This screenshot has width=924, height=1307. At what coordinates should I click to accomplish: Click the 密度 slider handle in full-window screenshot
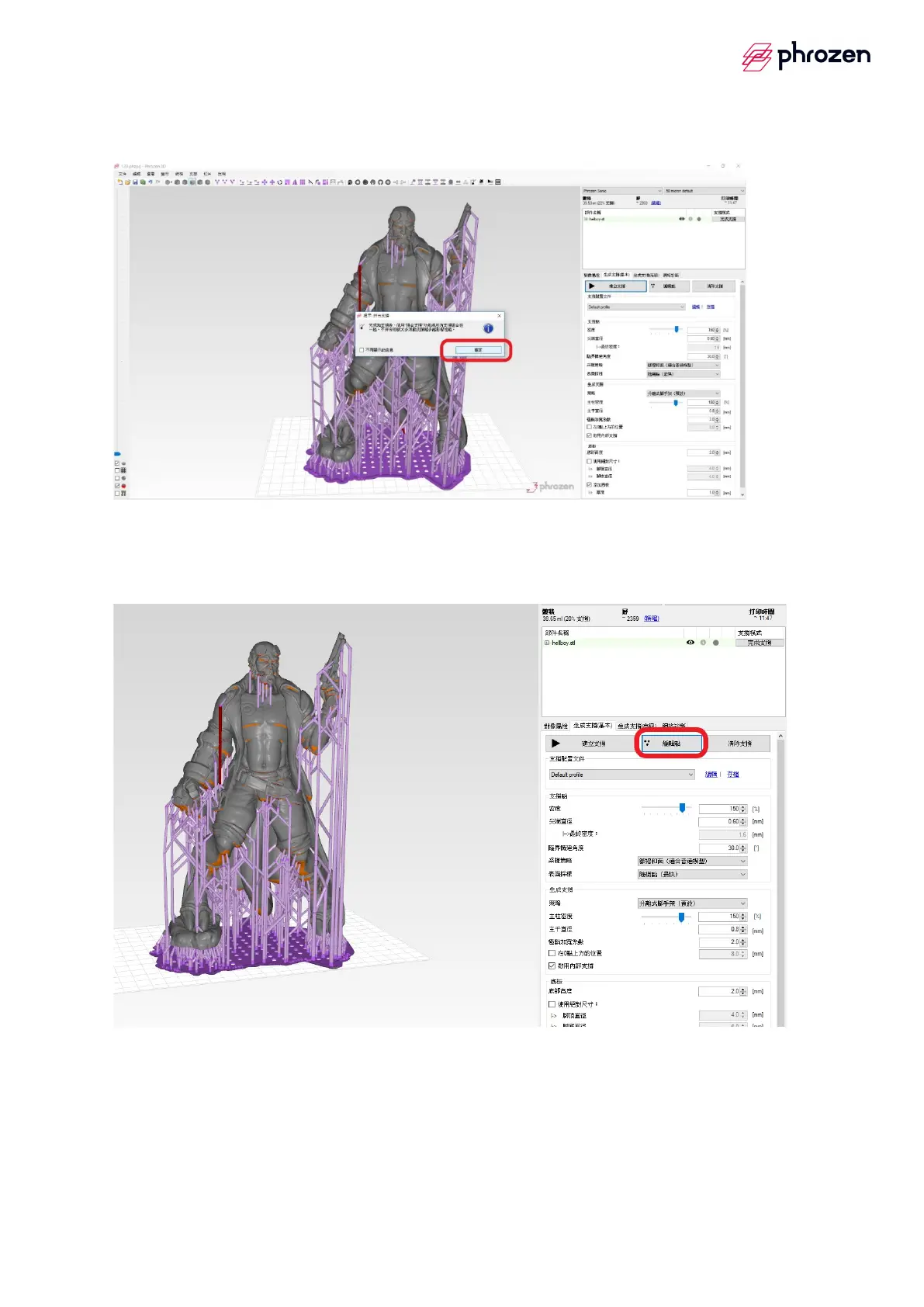pyautogui.click(x=677, y=329)
